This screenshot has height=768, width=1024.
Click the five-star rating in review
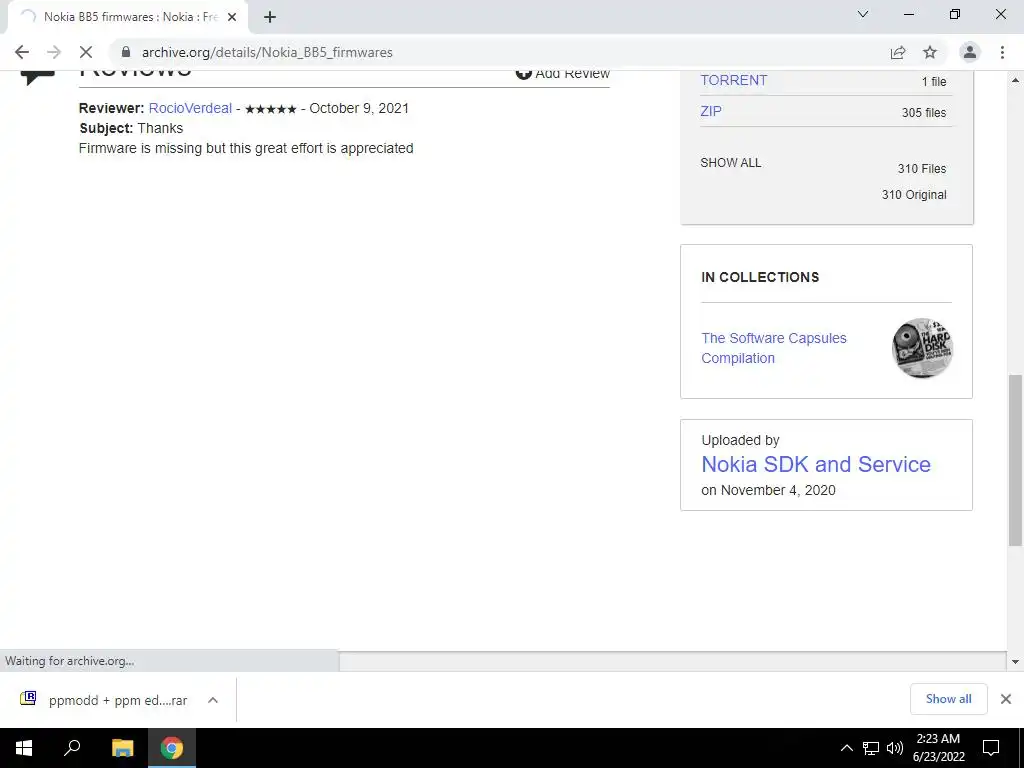click(x=270, y=109)
